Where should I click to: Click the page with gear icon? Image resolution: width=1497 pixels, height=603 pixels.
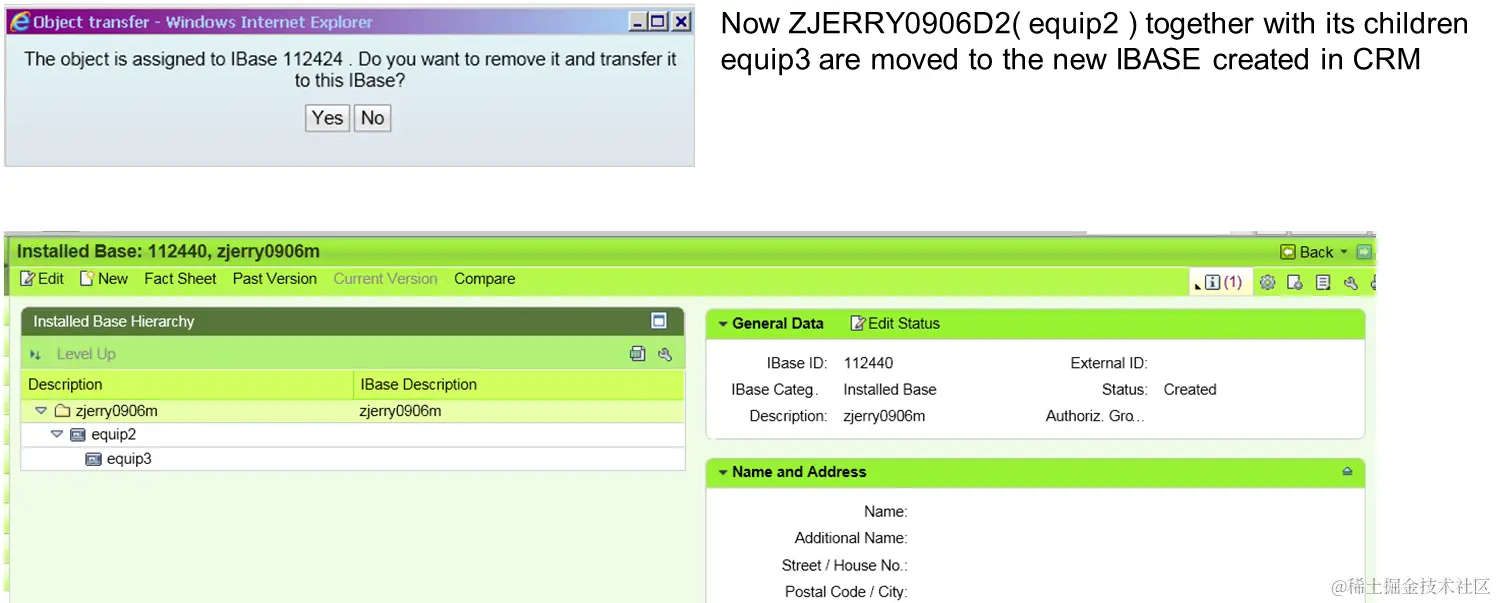point(1295,283)
